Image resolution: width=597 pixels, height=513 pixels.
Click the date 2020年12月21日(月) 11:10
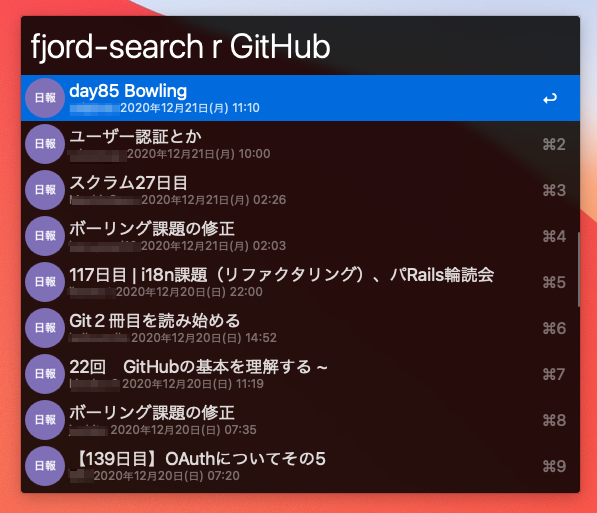190,108
